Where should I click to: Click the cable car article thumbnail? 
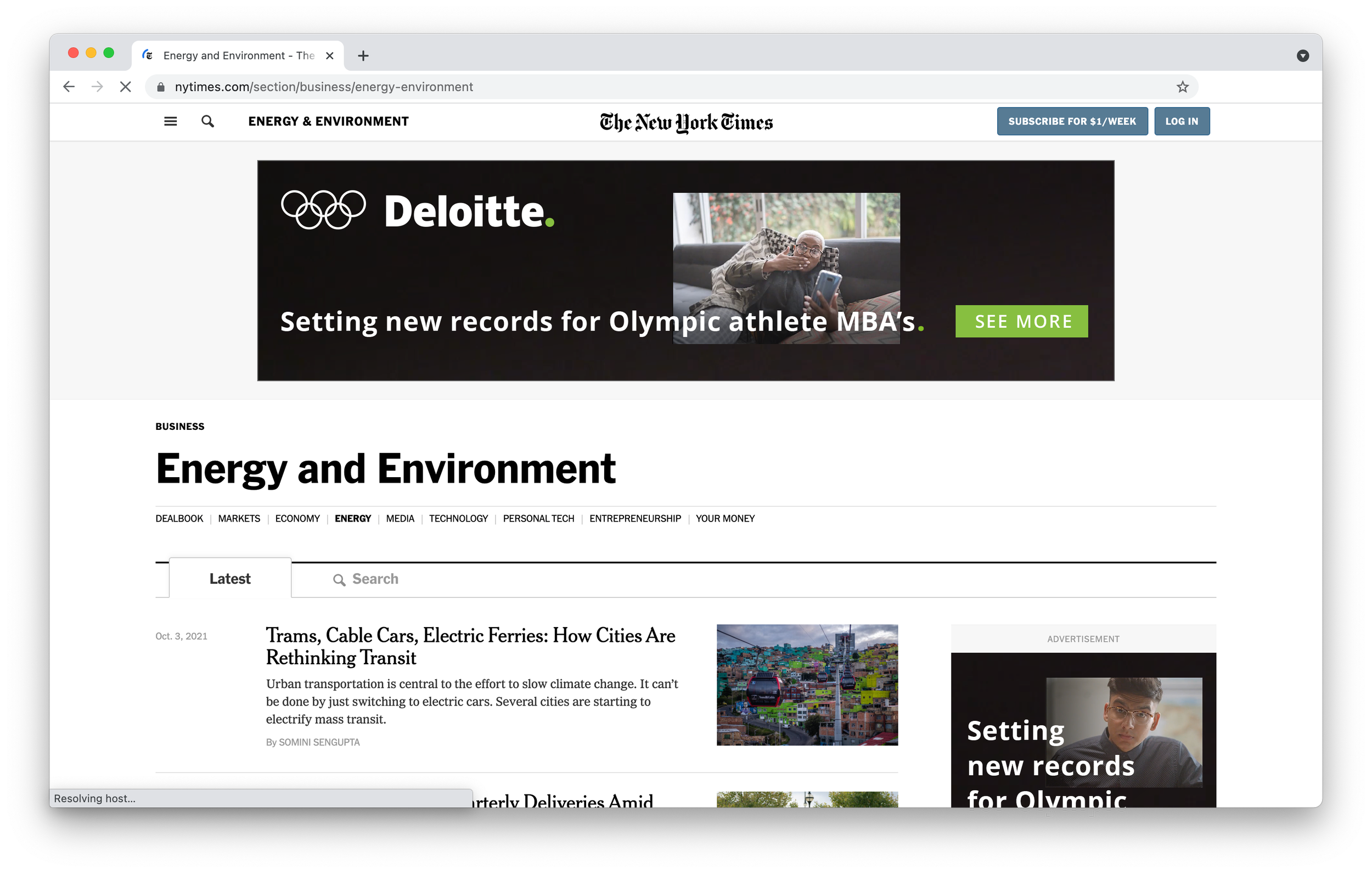pos(807,685)
